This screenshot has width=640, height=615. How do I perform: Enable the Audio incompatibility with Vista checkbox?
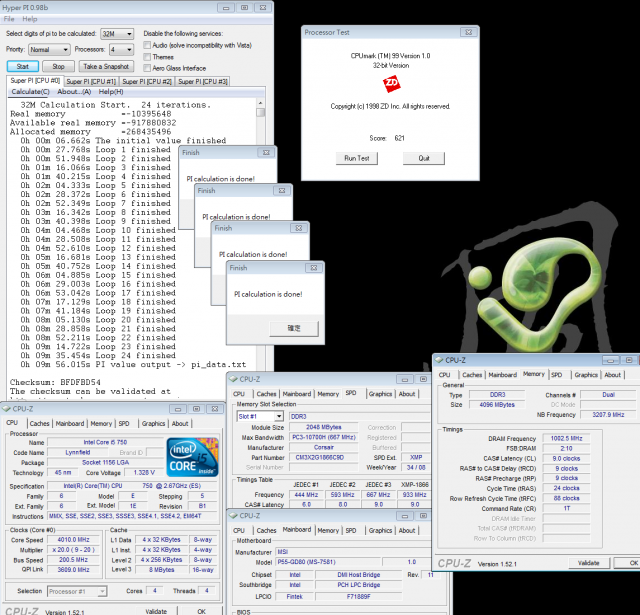(x=147, y=45)
